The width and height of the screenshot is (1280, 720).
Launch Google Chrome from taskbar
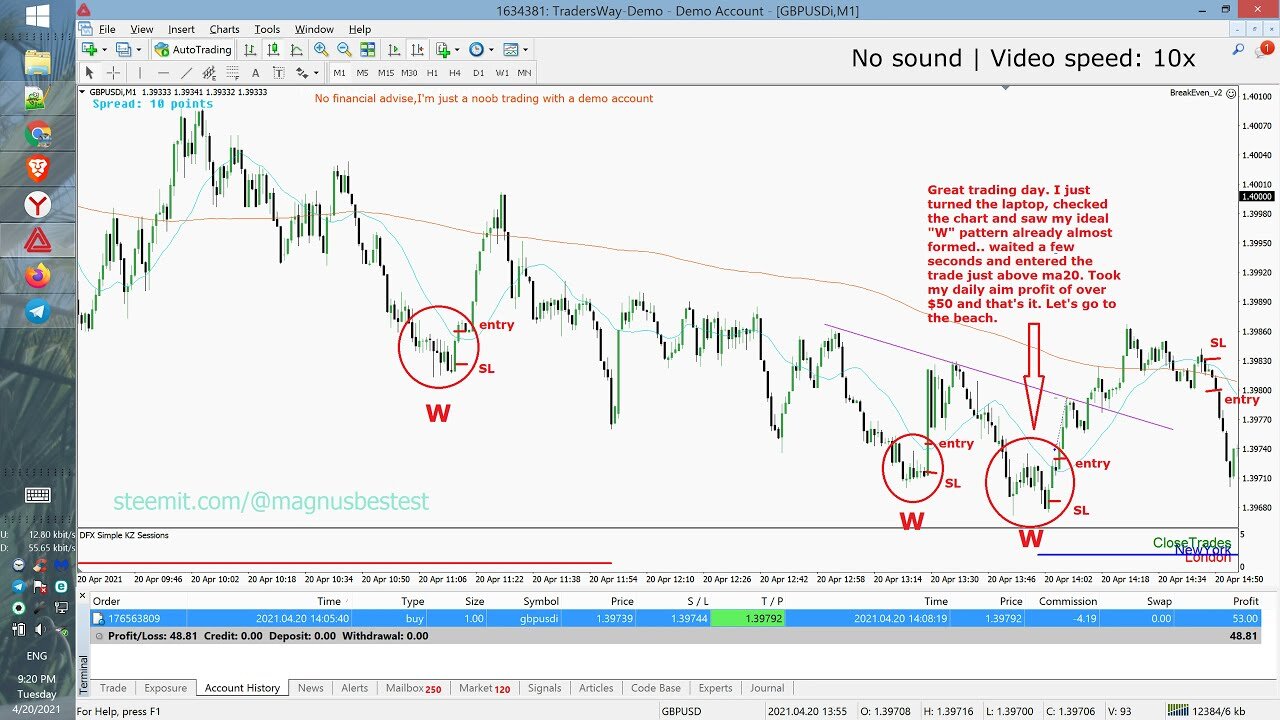click(38, 133)
